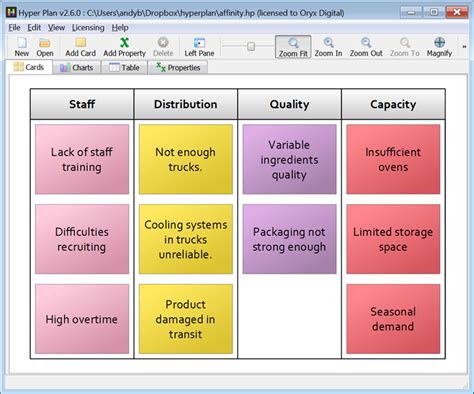Select the 'Packaging not strong enough' card
Viewport: 474px width, 394px height.
click(289, 239)
